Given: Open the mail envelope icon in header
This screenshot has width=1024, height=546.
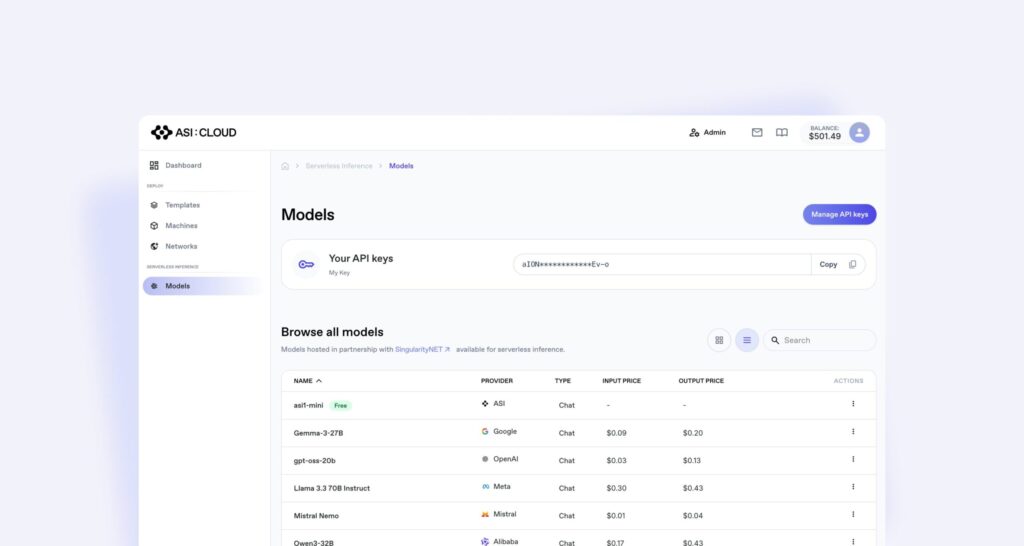Looking at the screenshot, I should click(x=757, y=132).
